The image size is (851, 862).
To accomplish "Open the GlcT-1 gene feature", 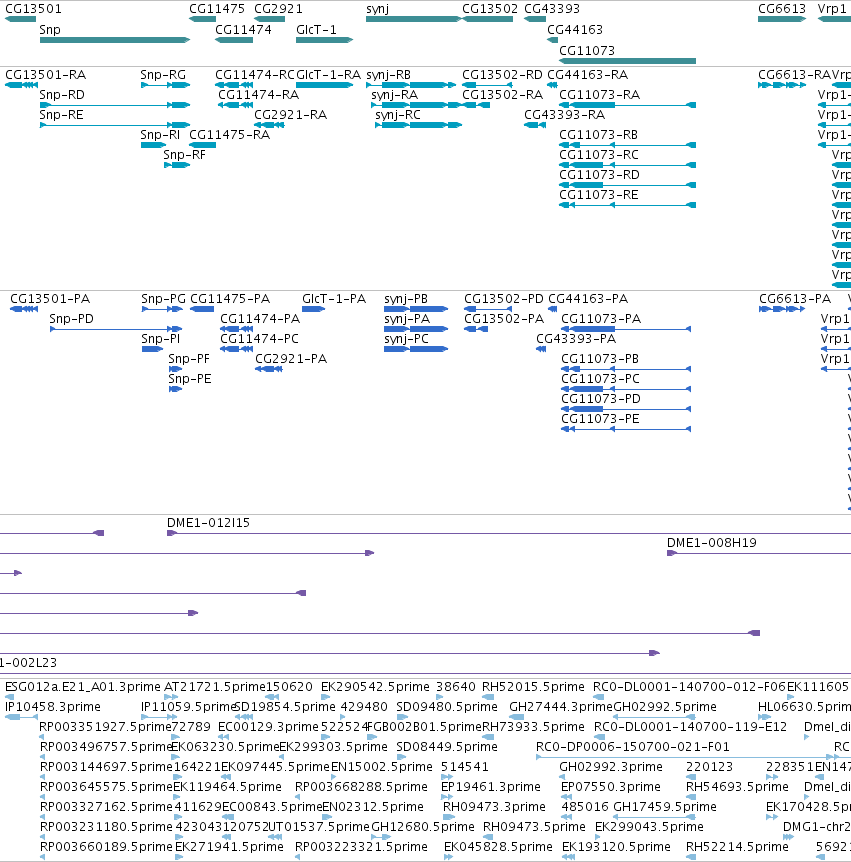I will pos(324,40).
